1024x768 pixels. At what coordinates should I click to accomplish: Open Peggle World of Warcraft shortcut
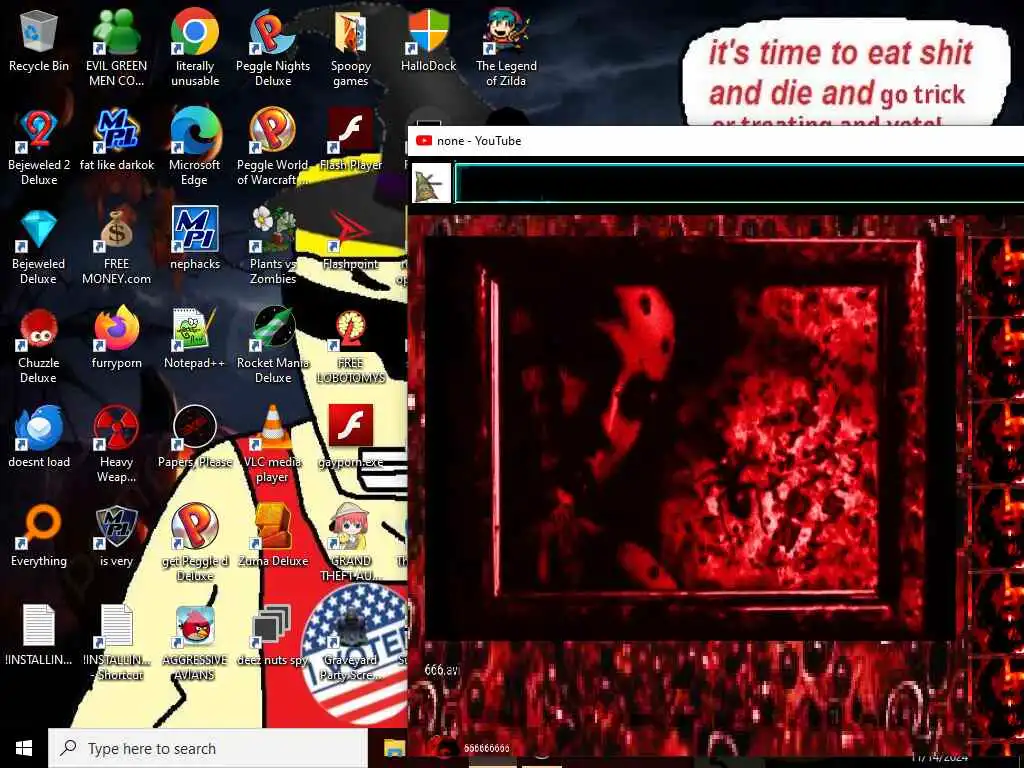tap(273, 148)
